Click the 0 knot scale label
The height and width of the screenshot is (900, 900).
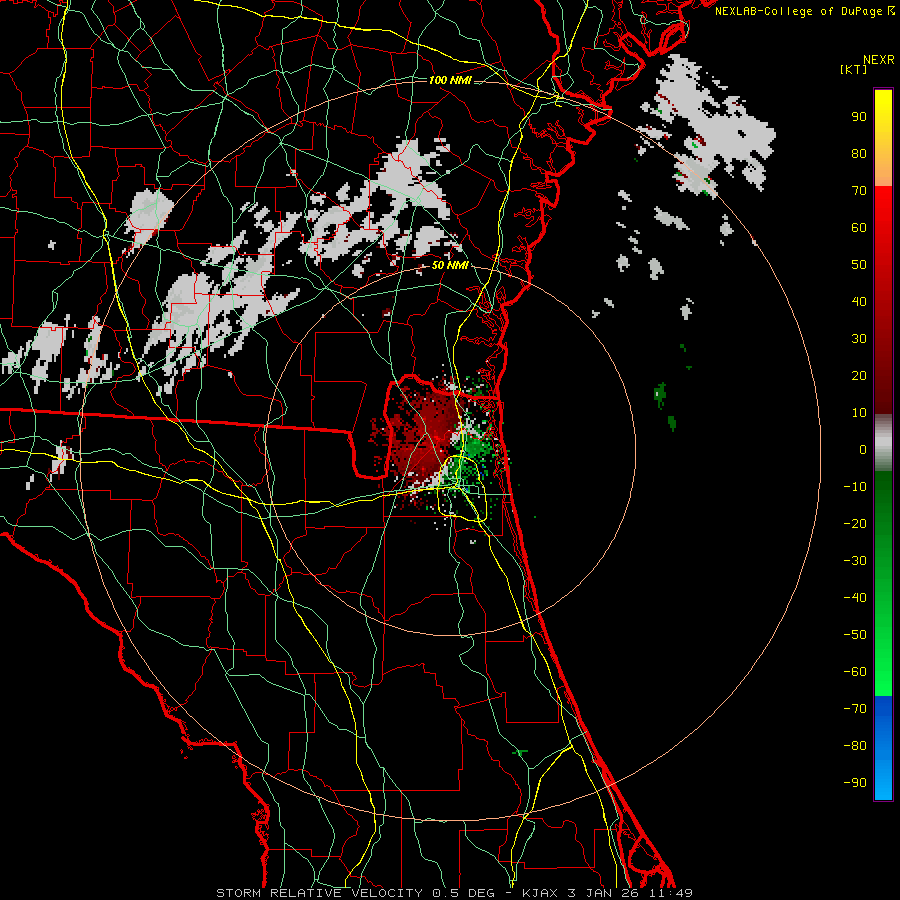click(863, 449)
